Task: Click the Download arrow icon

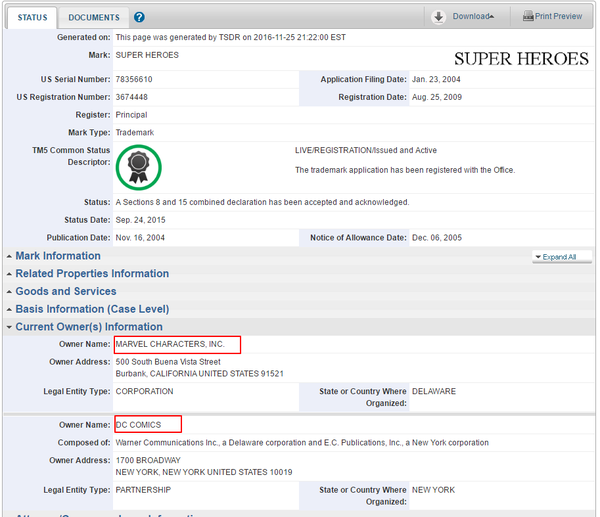Action: (439, 17)
